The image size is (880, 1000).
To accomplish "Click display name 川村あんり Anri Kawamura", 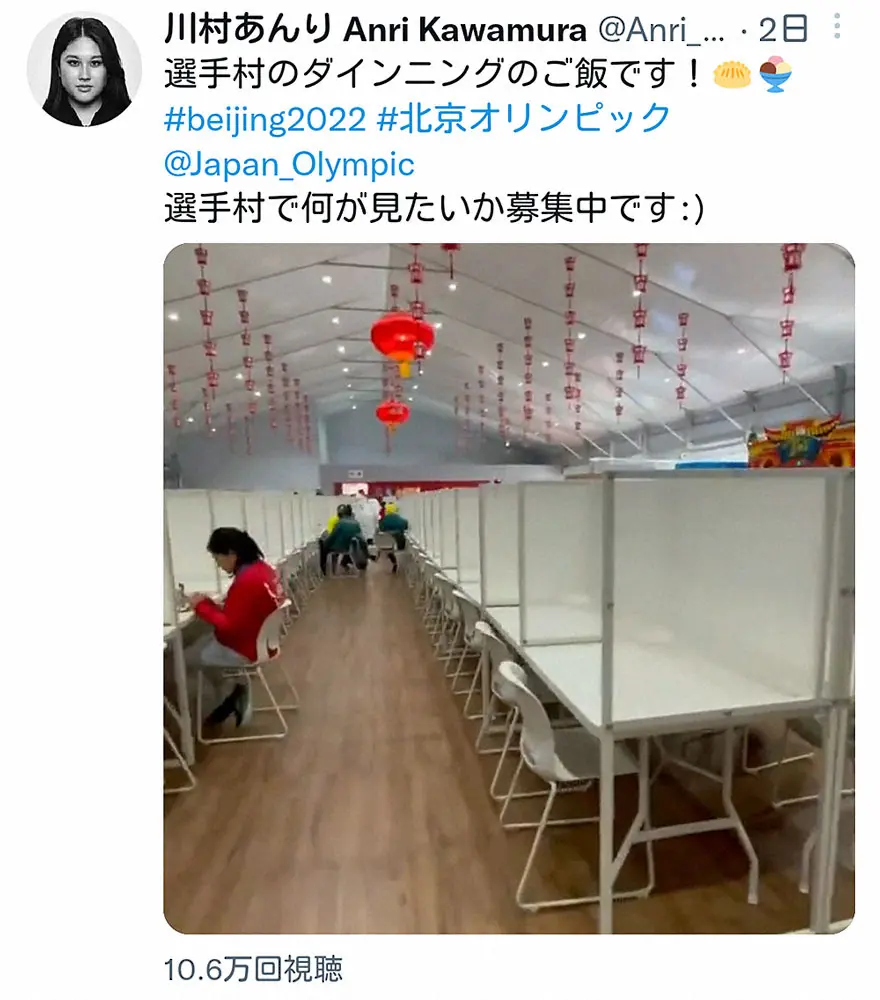I will (x=375, y=29).
